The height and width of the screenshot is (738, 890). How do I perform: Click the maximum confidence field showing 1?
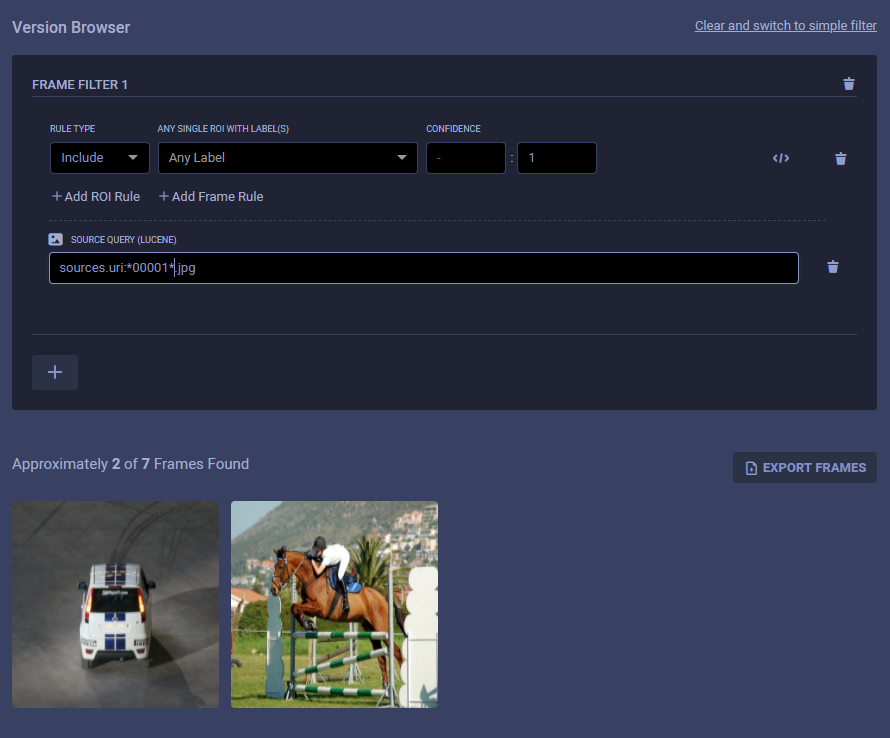pyautogui.click(x=556, y=158)
